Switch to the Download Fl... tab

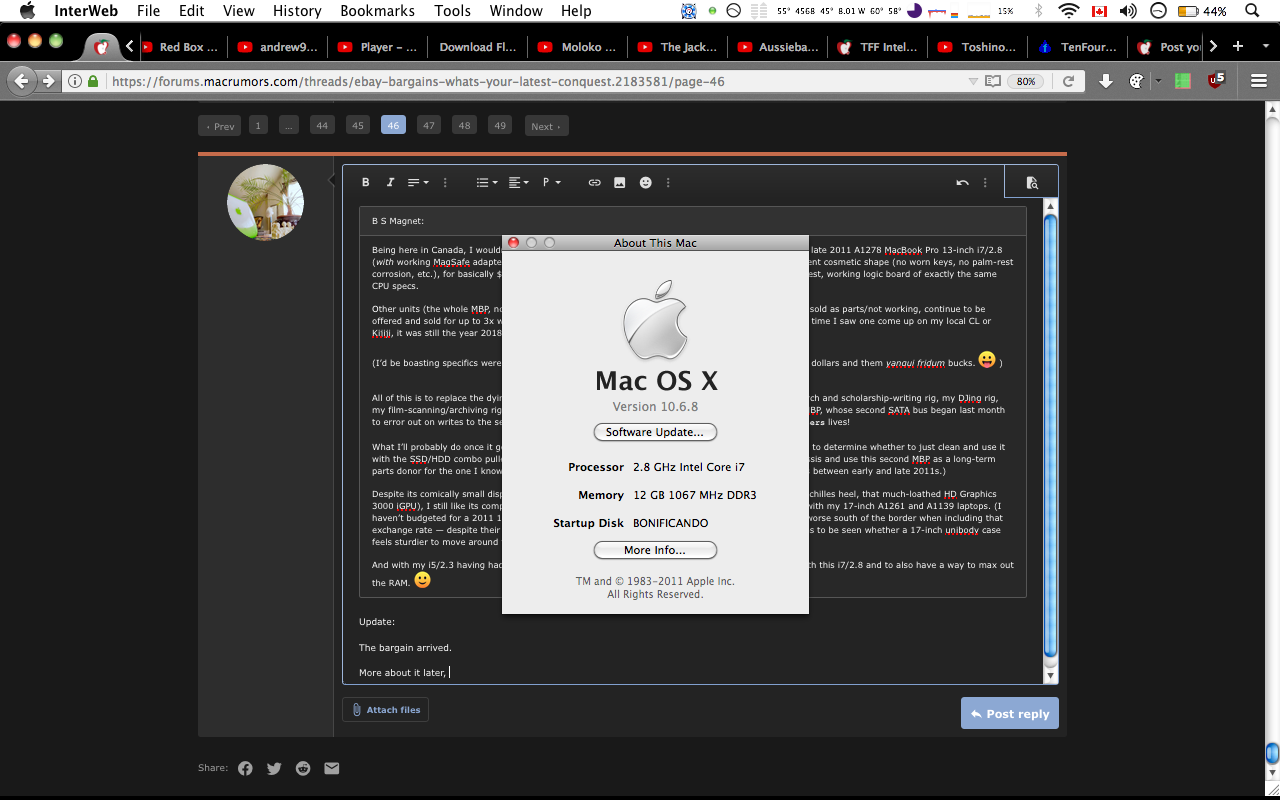(x=478, y=47)
